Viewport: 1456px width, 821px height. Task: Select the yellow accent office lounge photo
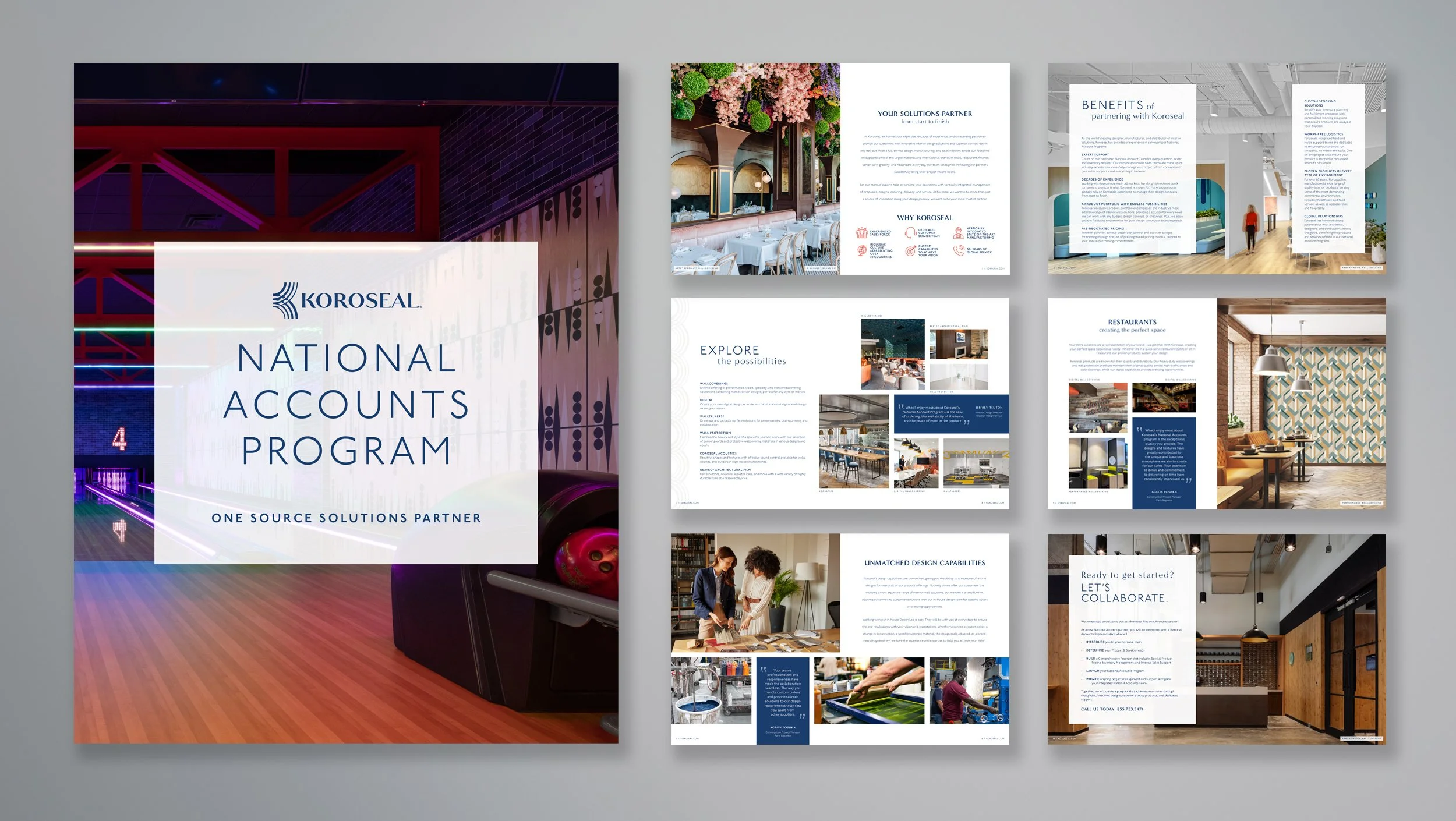pos(976,463)
